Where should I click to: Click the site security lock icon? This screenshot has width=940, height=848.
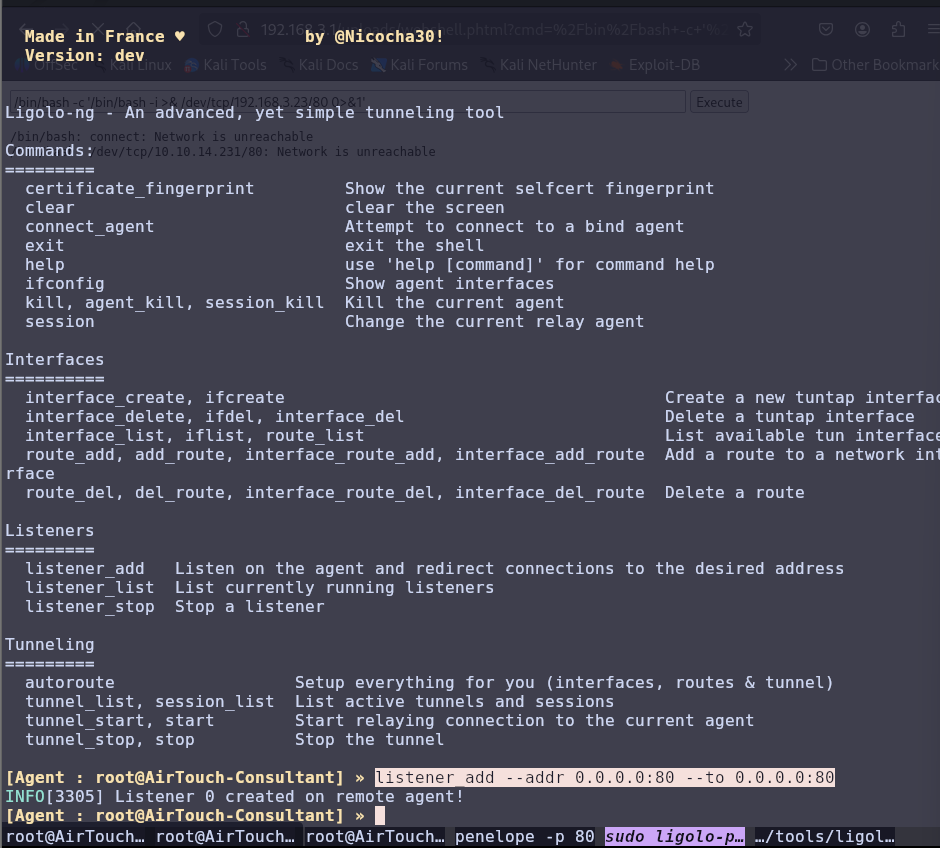click(242, 30)
